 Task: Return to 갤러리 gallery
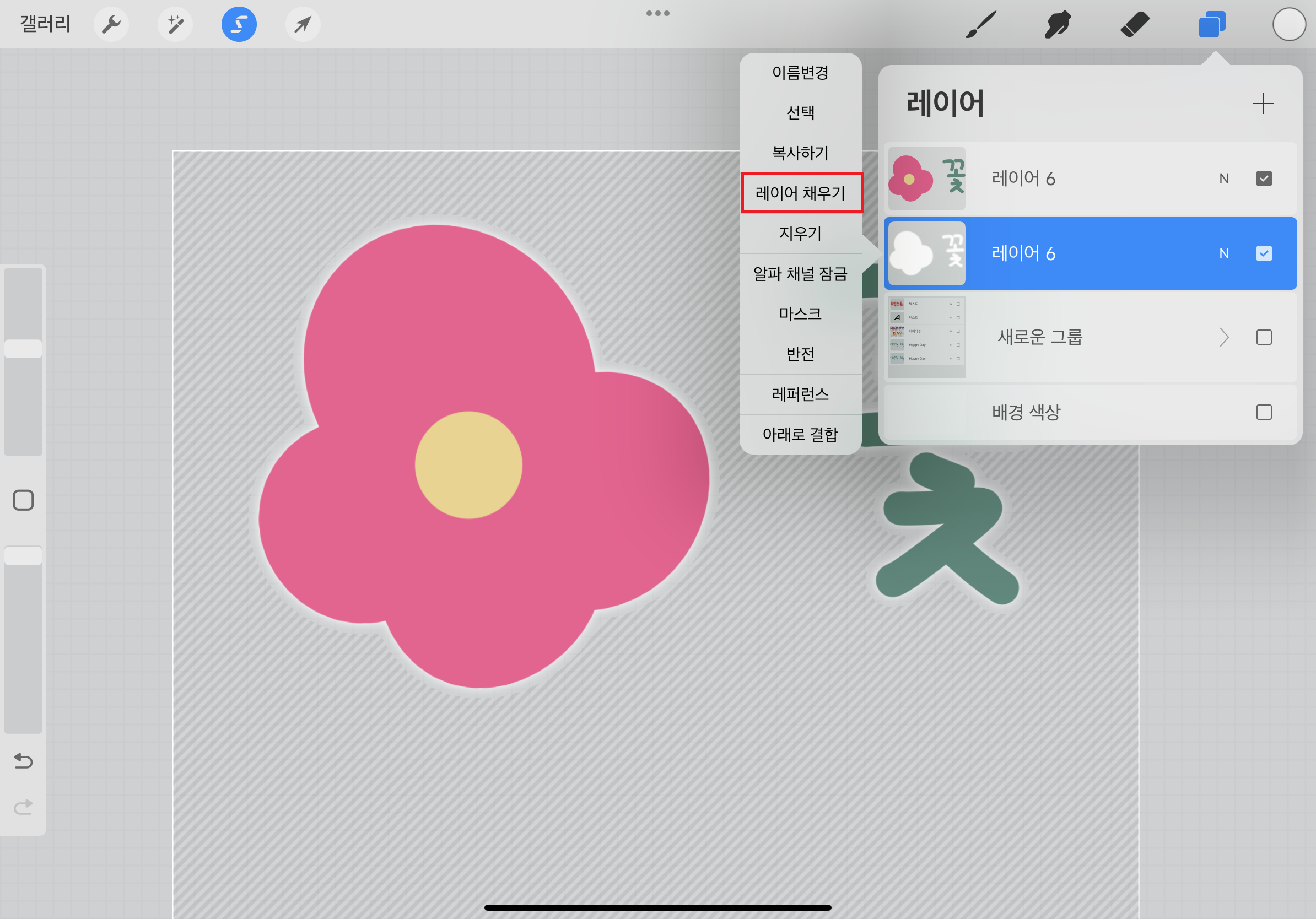coord(45,24)
